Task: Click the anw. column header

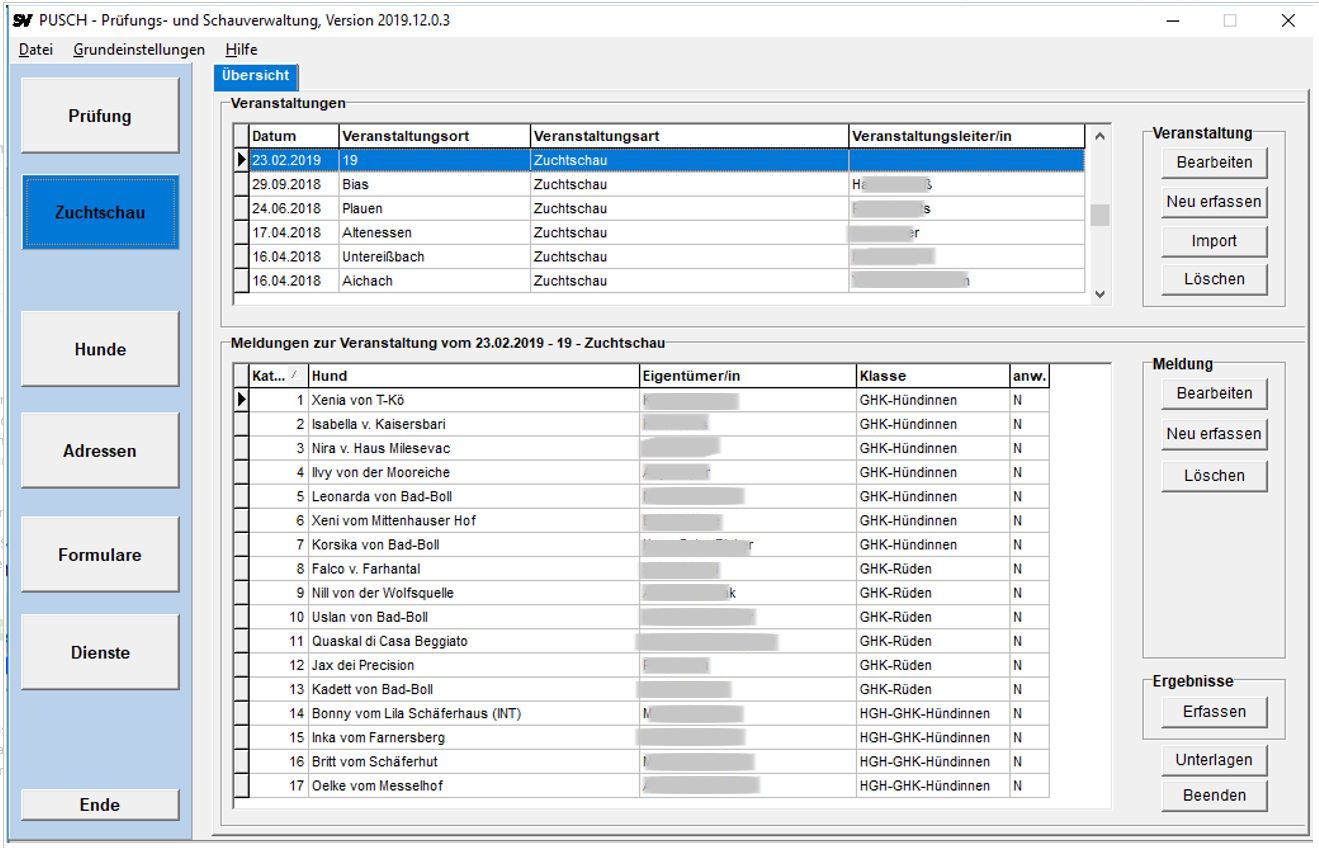Action: click(x=1030, y=376)
